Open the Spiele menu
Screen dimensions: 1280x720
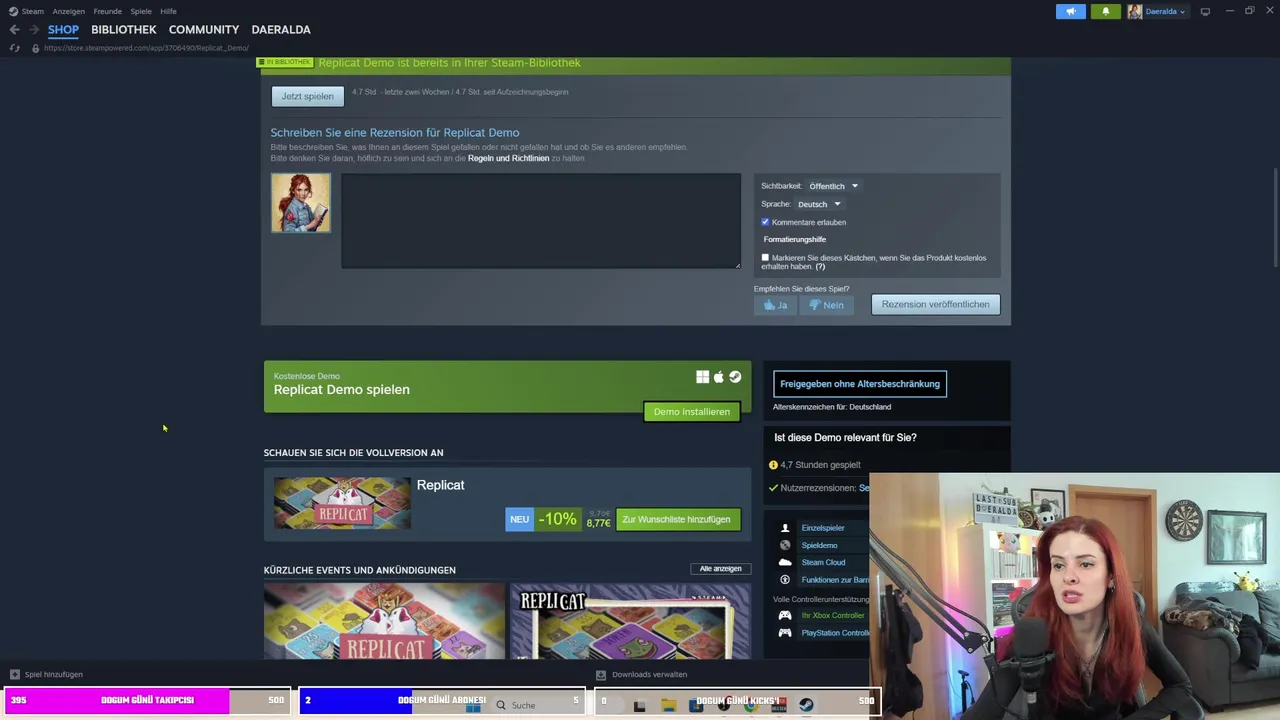[141, 11]
